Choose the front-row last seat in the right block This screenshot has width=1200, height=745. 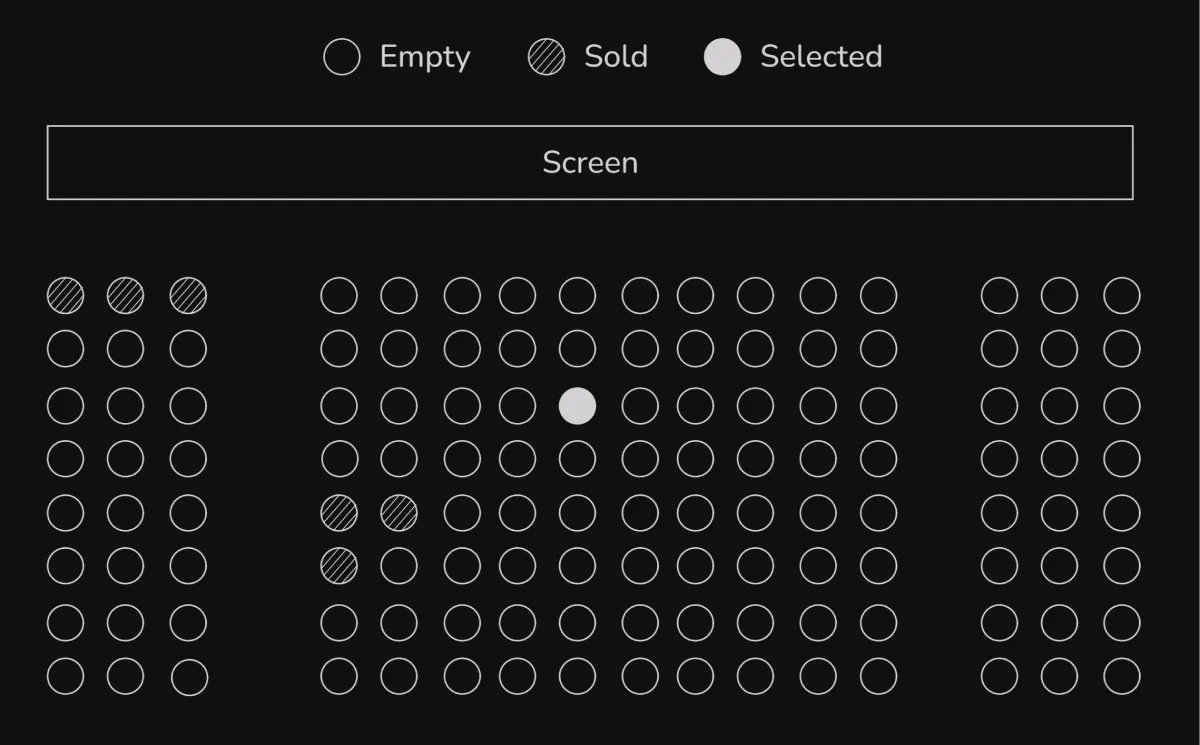(x=1121, y=296)
